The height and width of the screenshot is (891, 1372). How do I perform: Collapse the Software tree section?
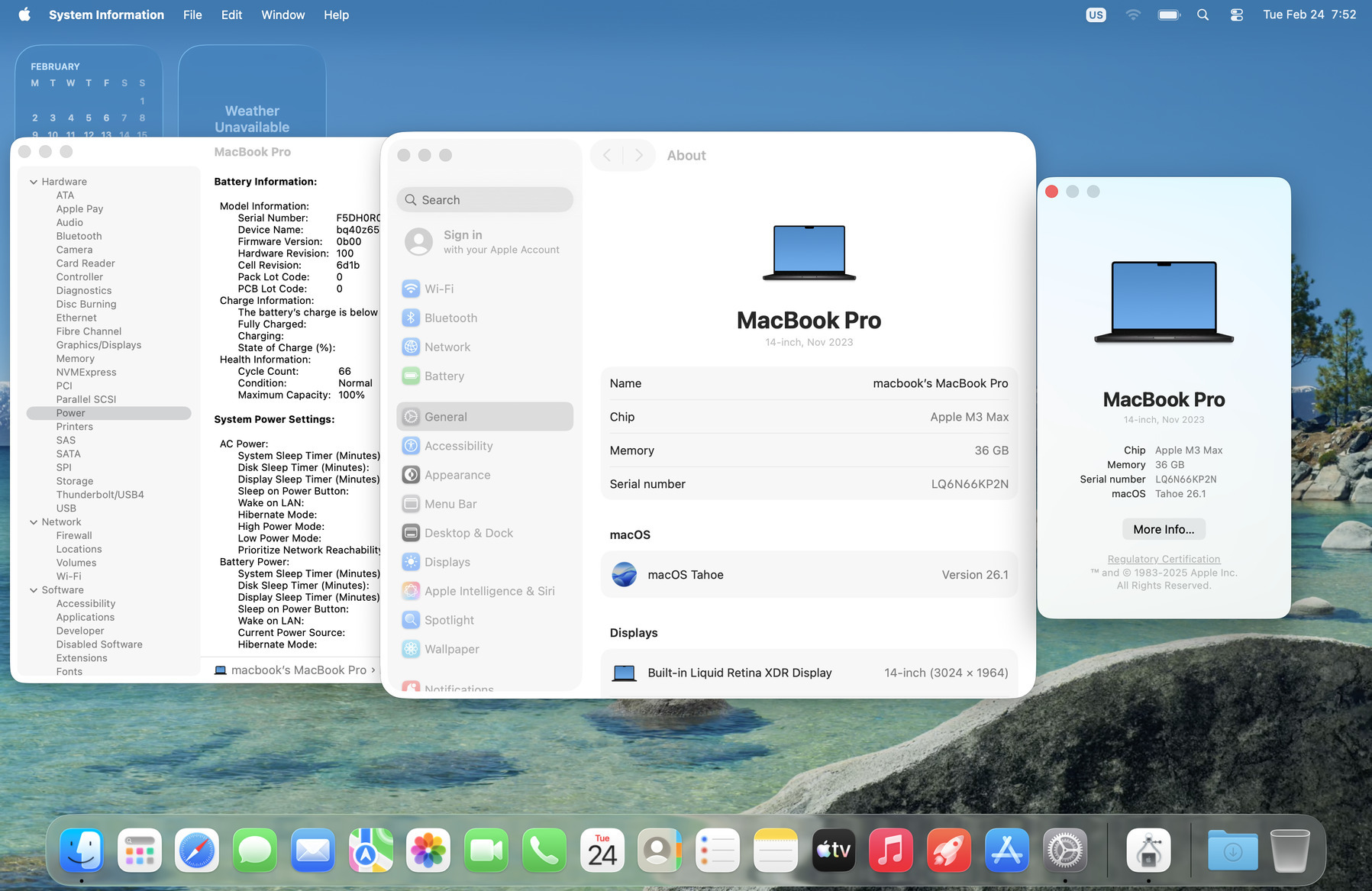(x=34, y=590)
